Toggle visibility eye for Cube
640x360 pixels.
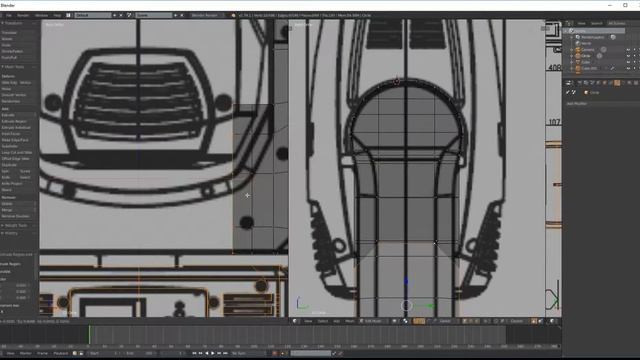pyautogui.click(x=628, y=62)
